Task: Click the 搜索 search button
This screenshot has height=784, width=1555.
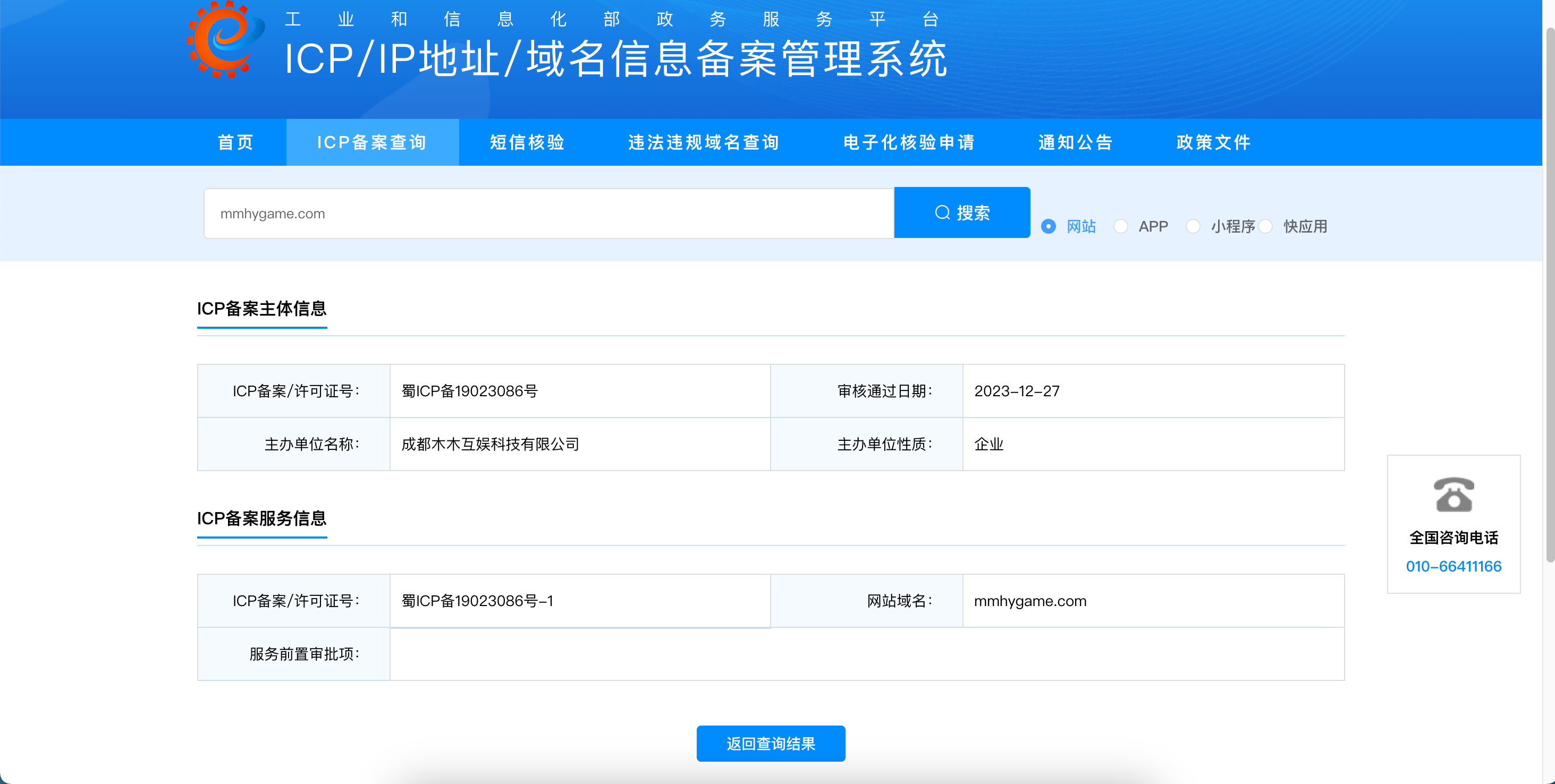Action: [961, 213]
